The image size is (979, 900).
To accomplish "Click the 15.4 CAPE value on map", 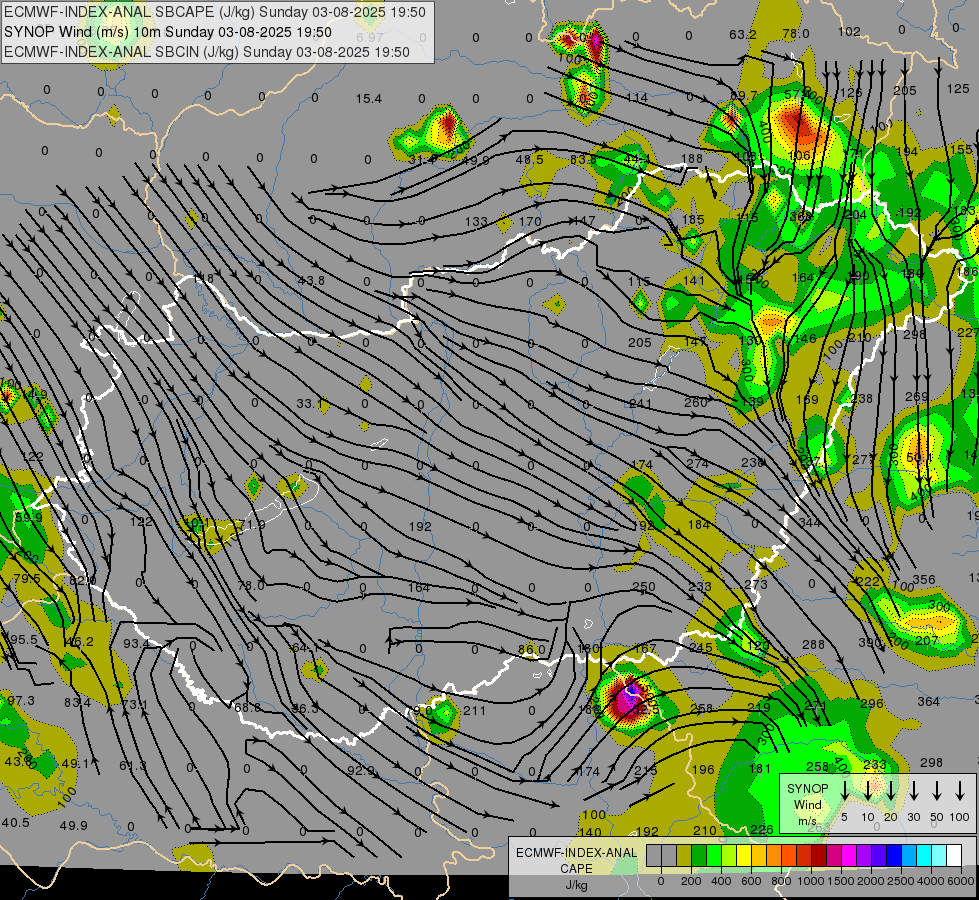I will pos(368,99).
